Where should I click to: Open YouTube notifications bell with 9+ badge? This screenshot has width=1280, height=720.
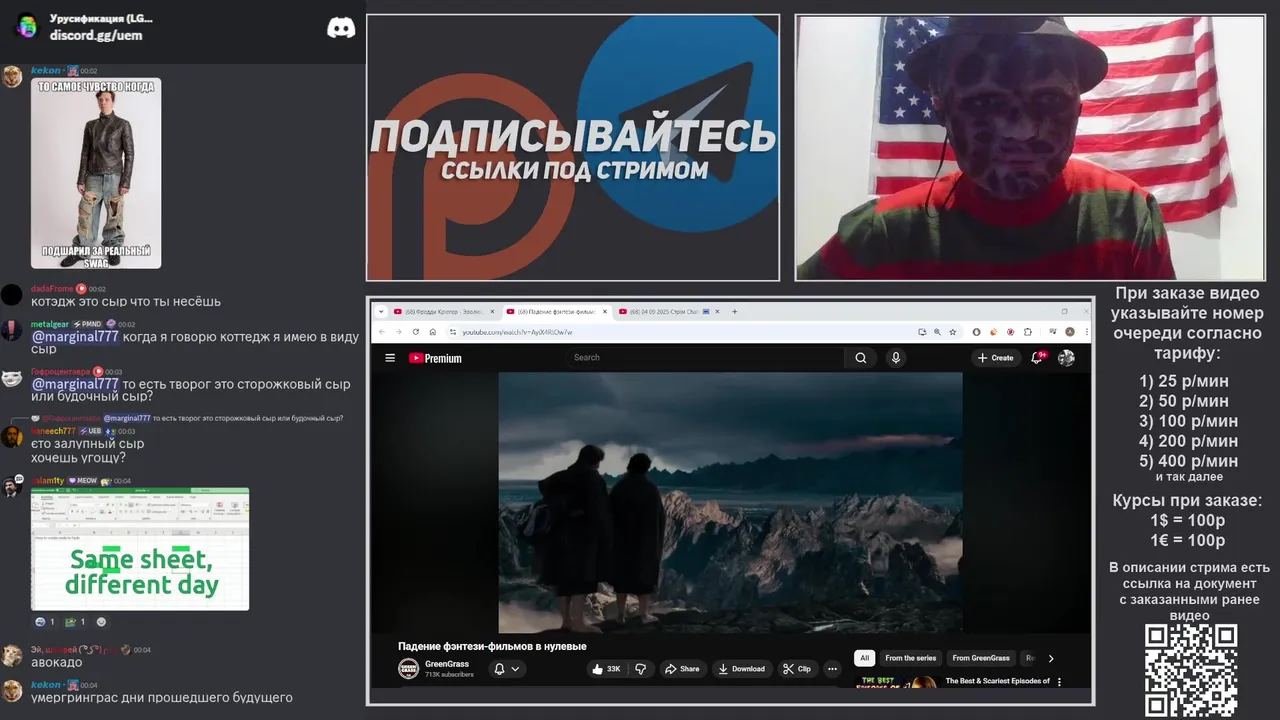(1039, 357)
